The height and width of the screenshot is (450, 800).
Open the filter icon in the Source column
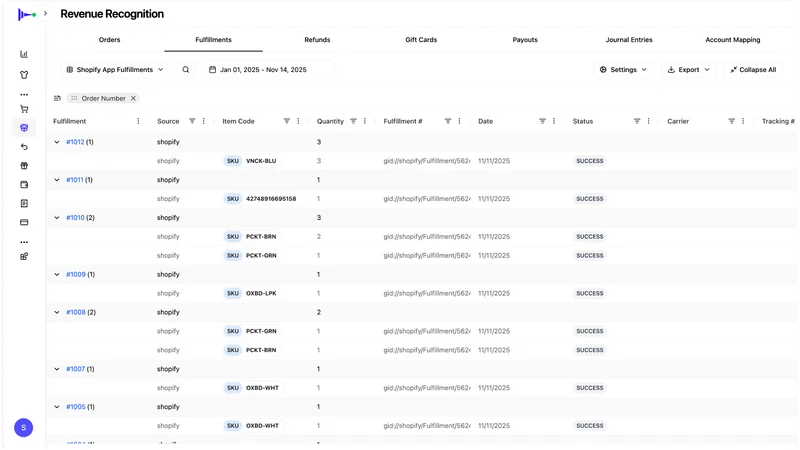tap(192, 121)
